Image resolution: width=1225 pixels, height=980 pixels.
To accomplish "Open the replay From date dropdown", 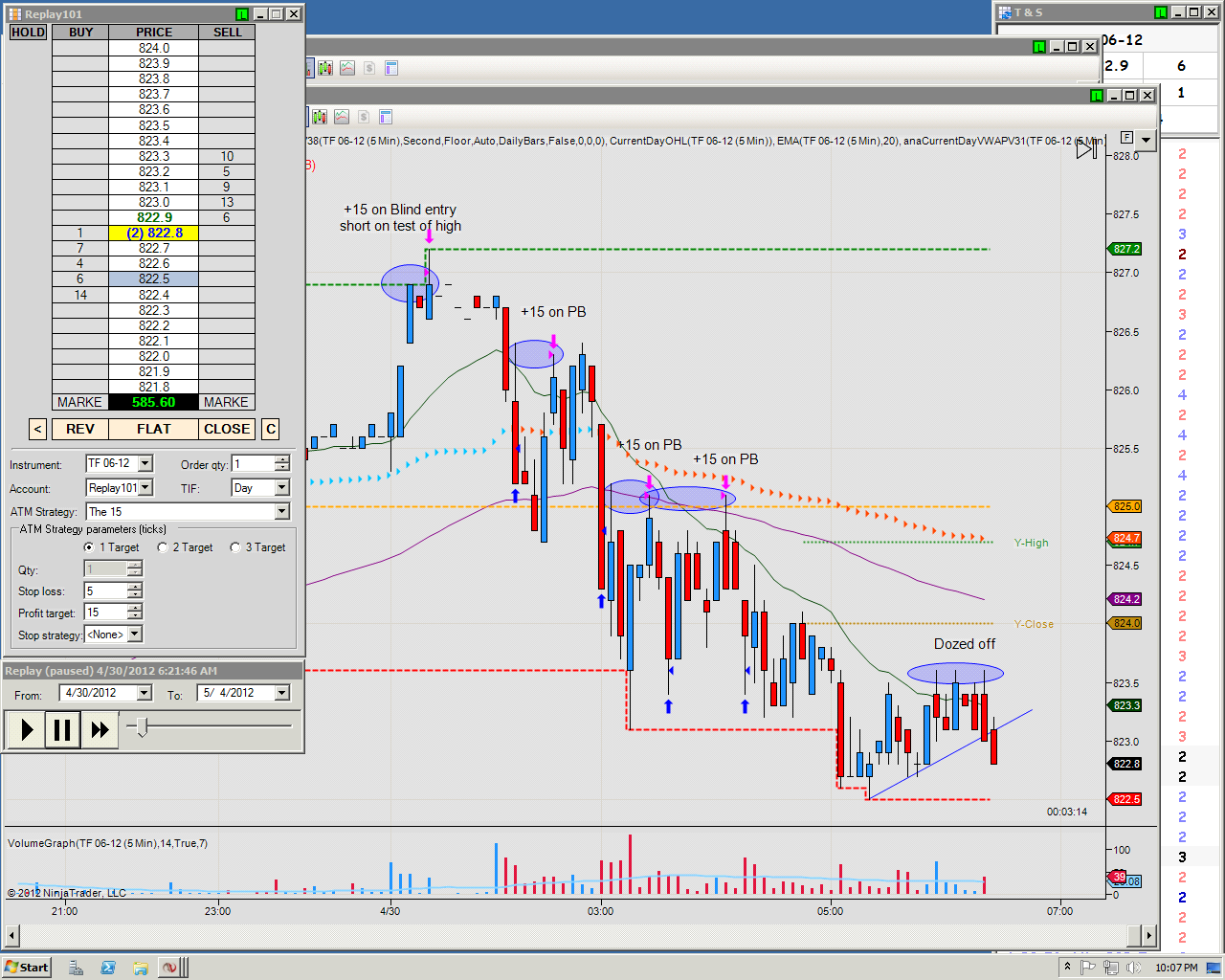I will pos(145,693).
